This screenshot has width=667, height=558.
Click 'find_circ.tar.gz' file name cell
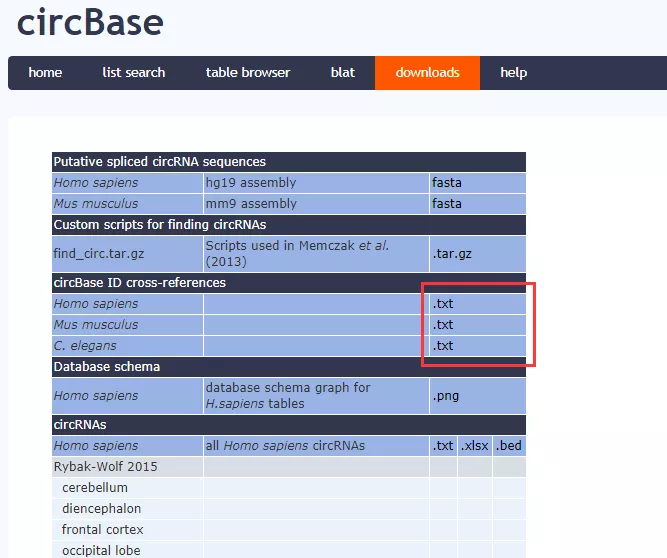tap(127, 254)
